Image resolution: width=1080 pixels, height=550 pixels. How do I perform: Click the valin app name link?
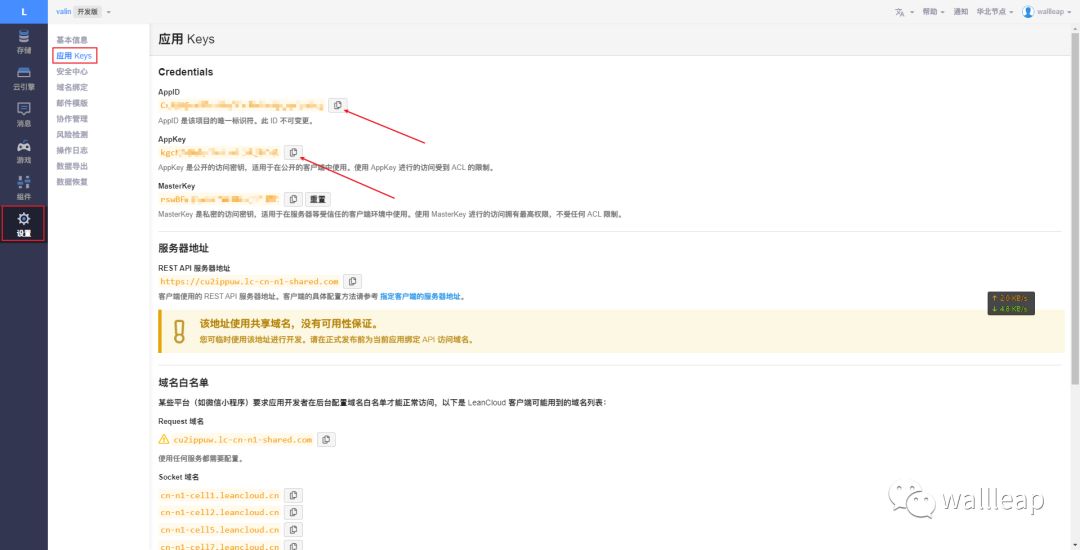63,12
